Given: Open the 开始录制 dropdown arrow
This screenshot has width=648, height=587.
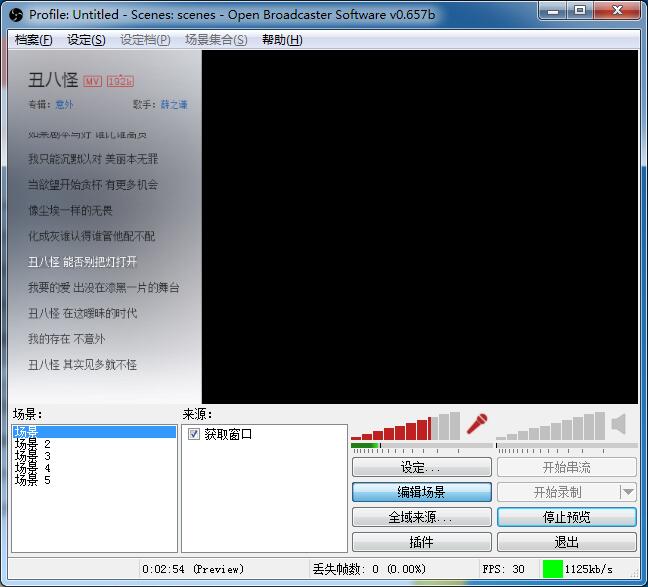Looking at the screenshot, I should 628,492.
